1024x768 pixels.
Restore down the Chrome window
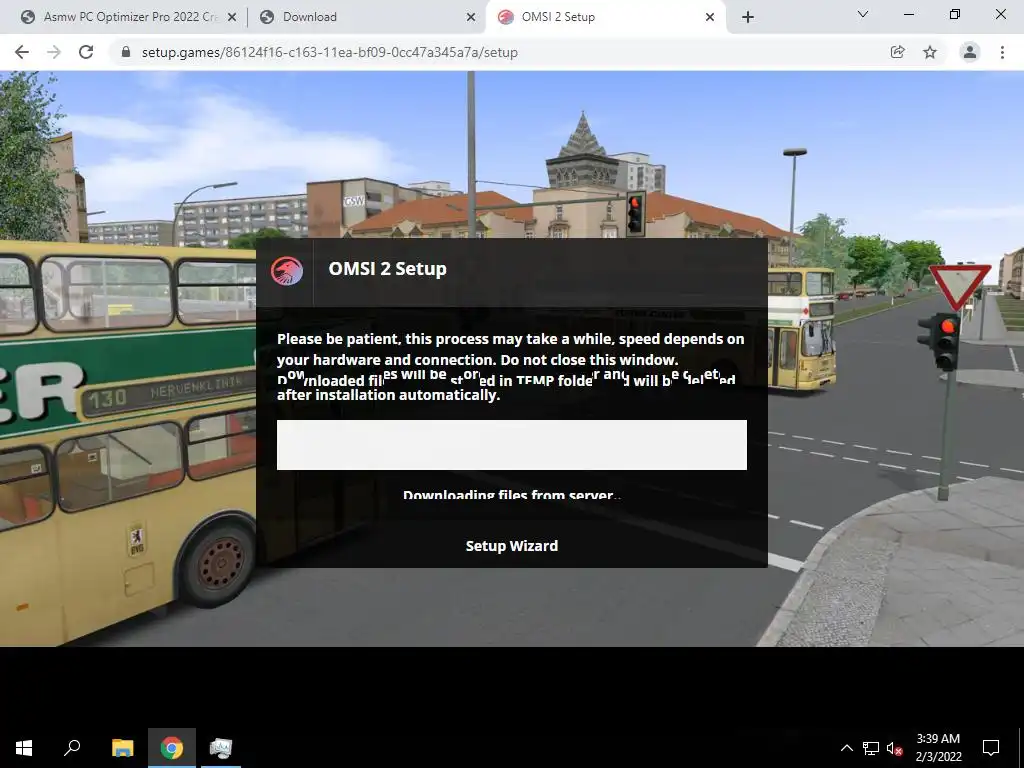(x=955, y=14)
